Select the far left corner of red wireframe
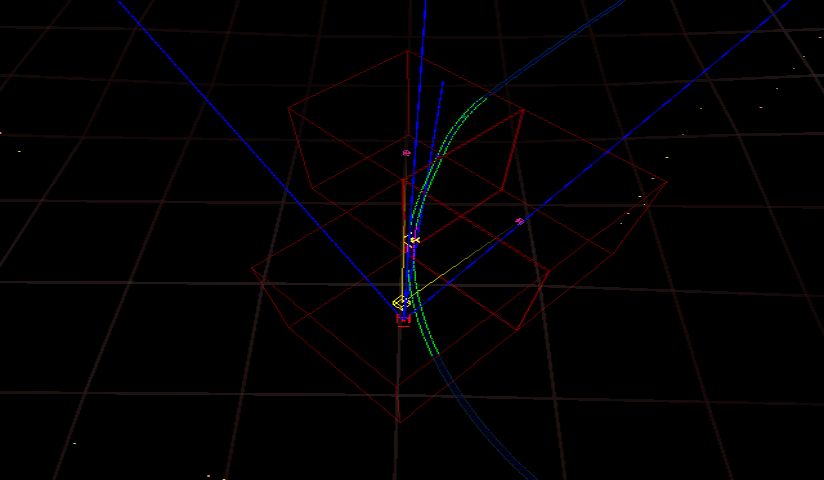This screenshot has width=824, height=480. (252, 269)
